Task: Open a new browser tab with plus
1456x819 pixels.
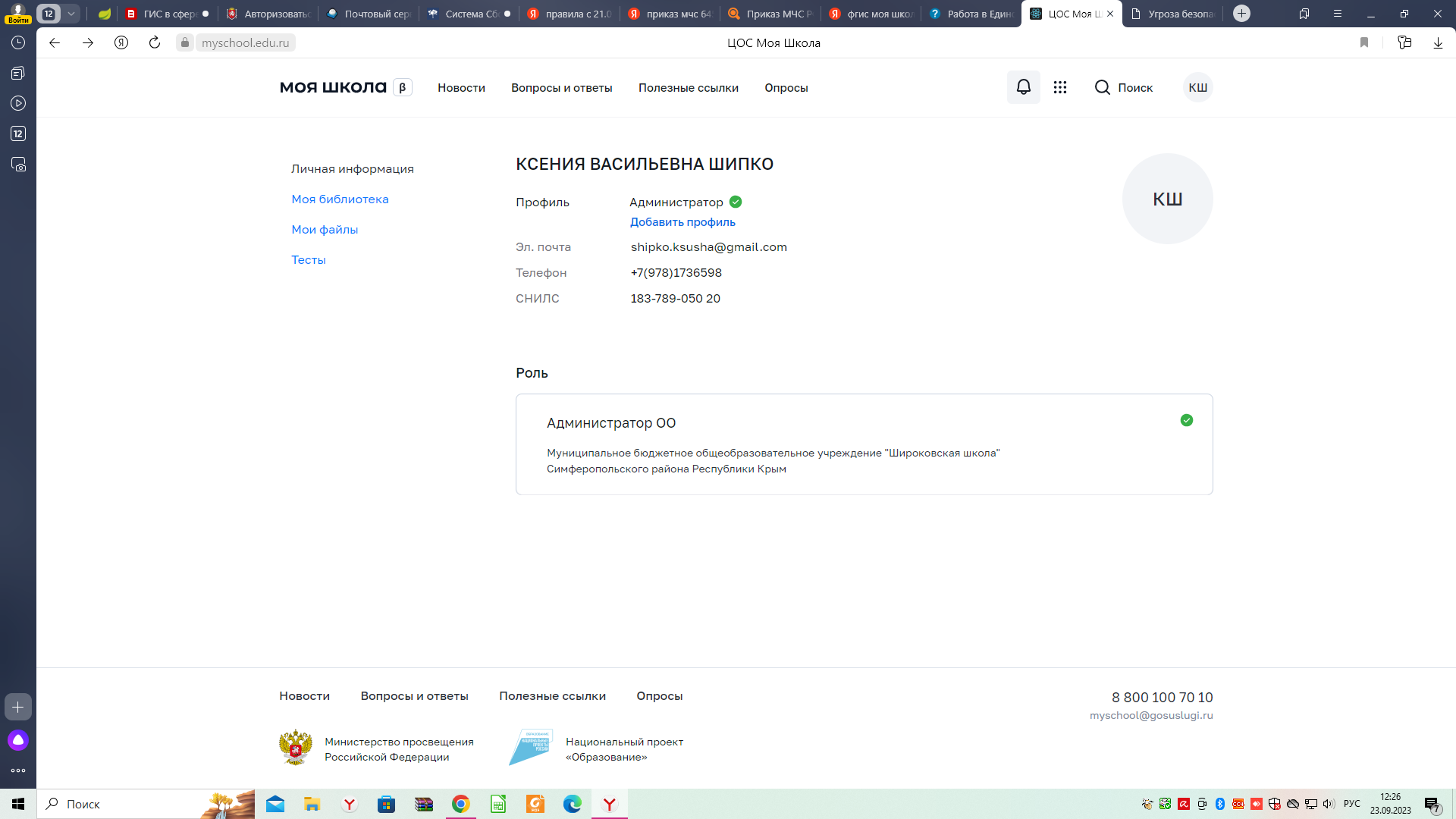Action: (1241, 14)
